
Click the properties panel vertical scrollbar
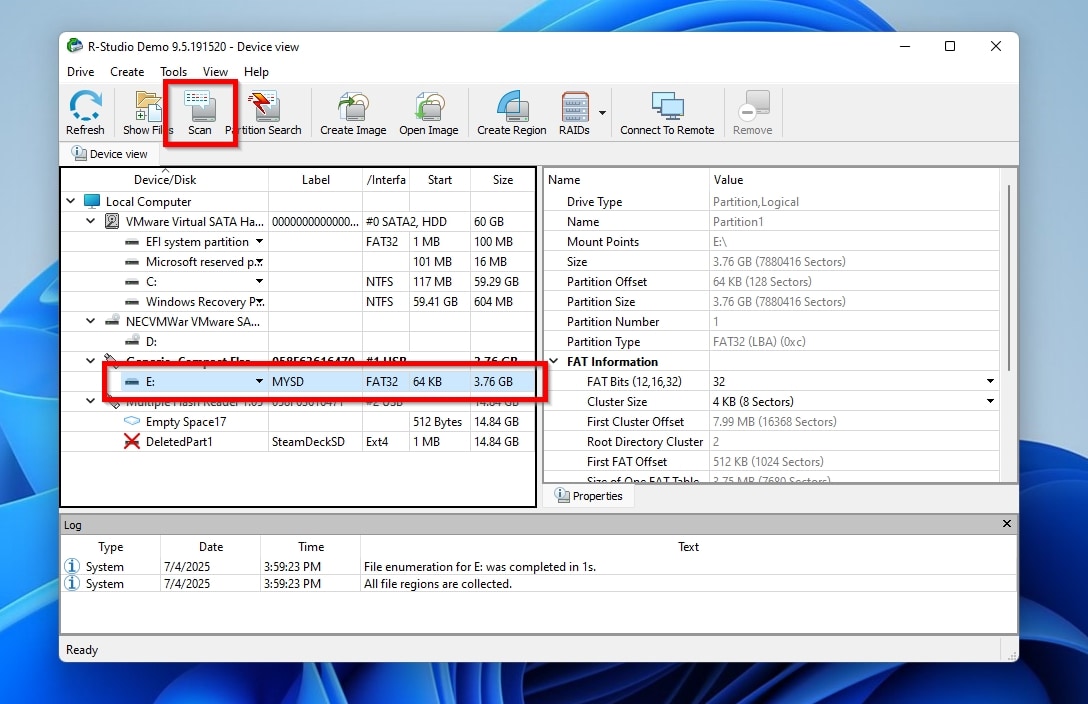1009,277
